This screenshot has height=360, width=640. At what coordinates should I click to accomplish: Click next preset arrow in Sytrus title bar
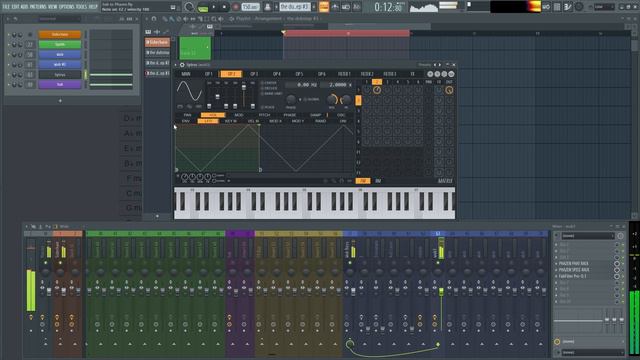pyautogui.click(x=440, y=64)
